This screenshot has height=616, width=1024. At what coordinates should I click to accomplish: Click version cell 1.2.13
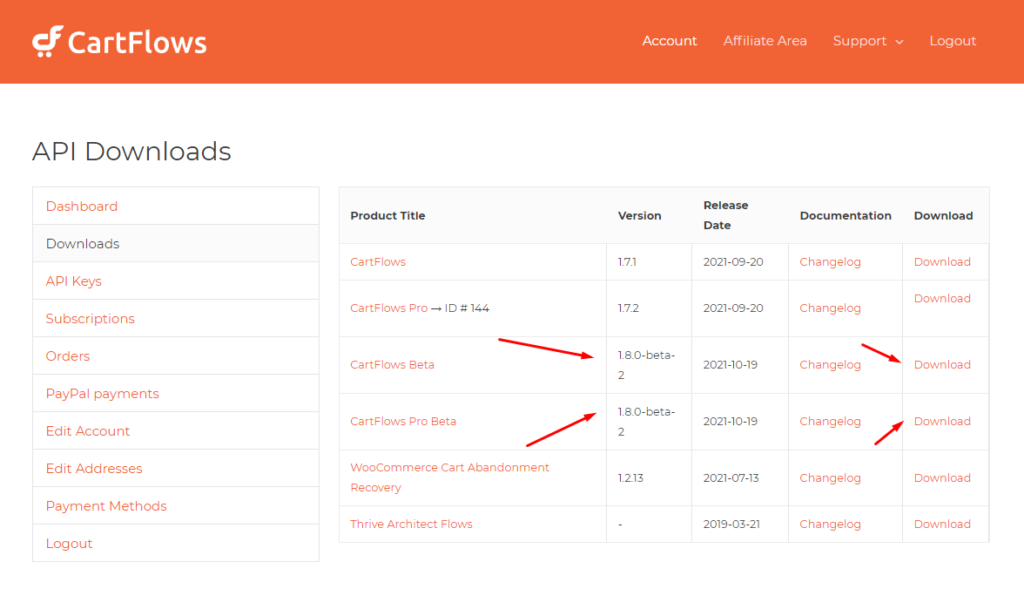pos(630,478)
